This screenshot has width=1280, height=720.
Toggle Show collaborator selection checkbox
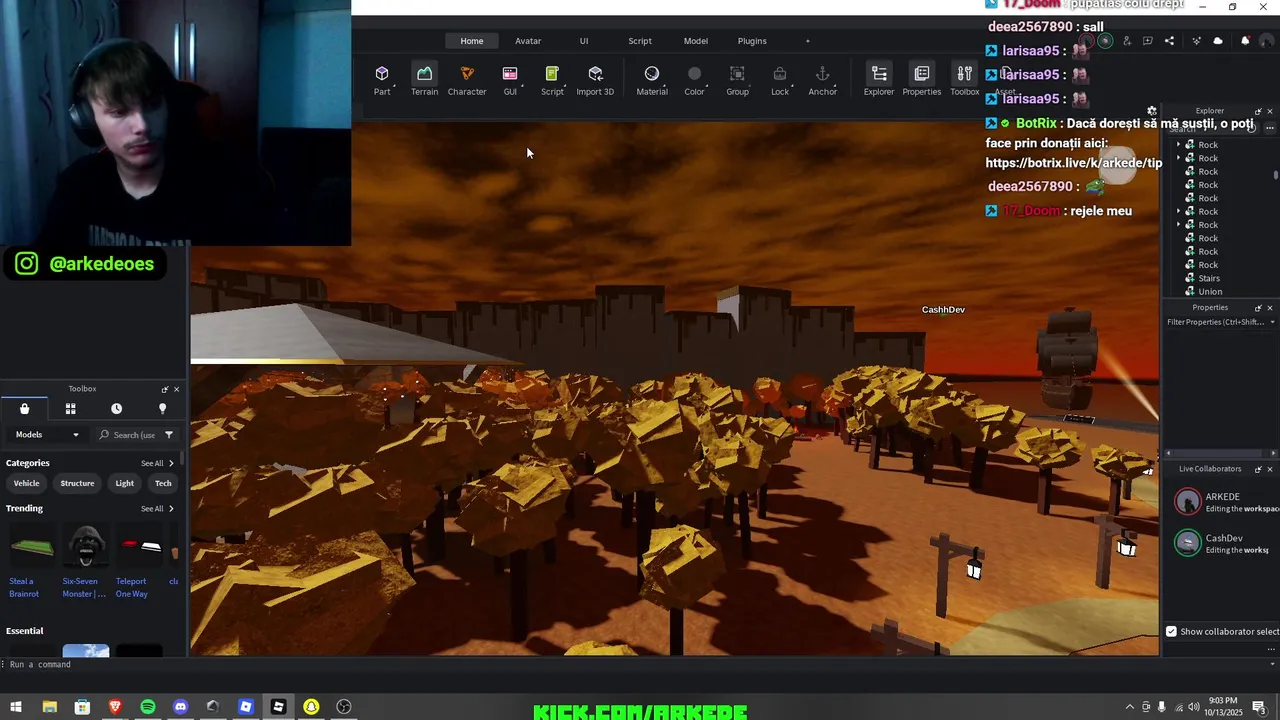1171,631
